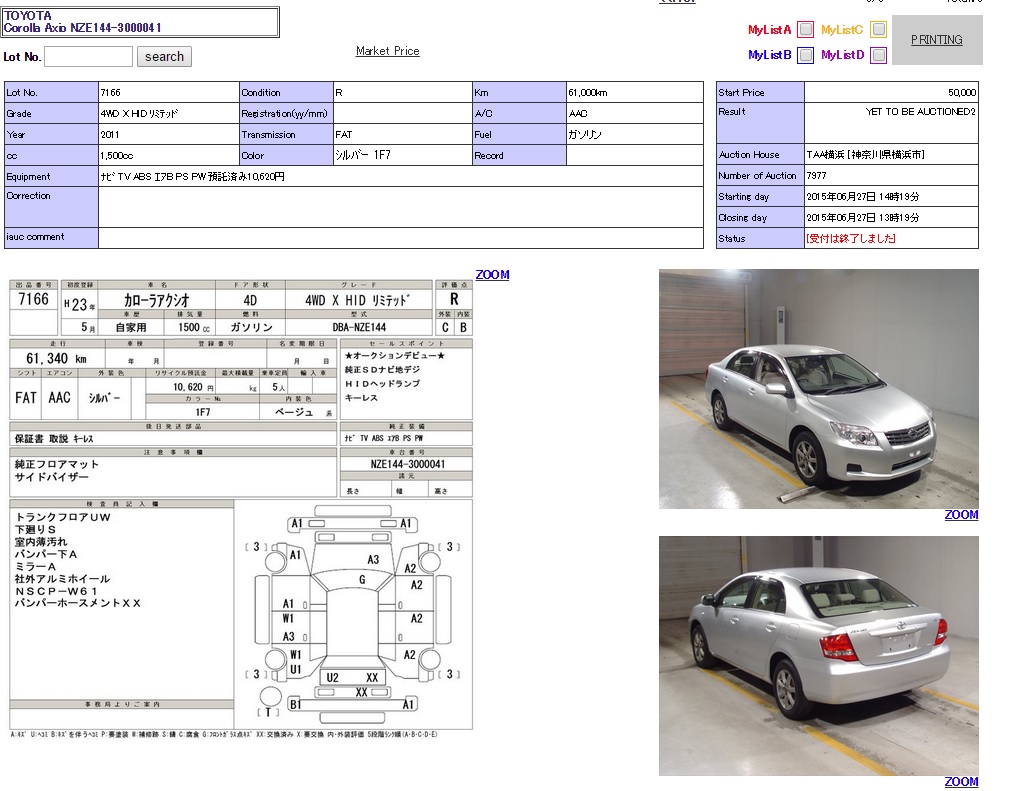Open the rear view car photo
This screenshot has width=1017, height=791.
[818, 655]
